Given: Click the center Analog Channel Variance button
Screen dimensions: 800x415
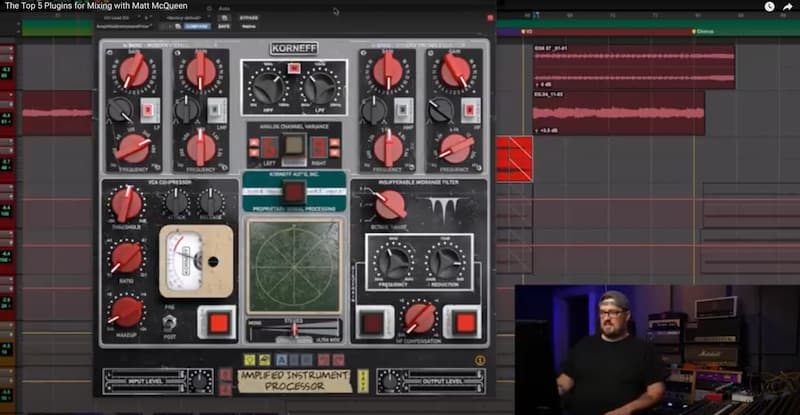Looking at the screenshot, I should pos(294,147).
